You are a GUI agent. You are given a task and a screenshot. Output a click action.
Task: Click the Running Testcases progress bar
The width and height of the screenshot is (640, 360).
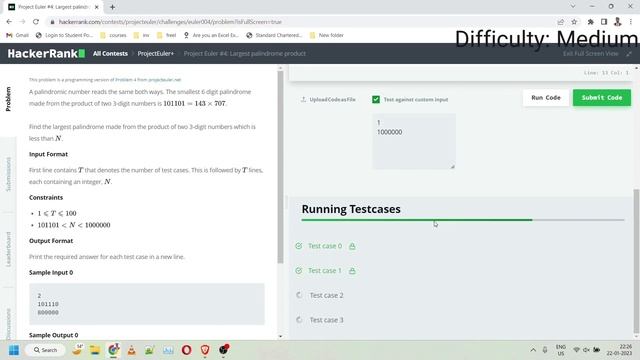coord(463,220)
